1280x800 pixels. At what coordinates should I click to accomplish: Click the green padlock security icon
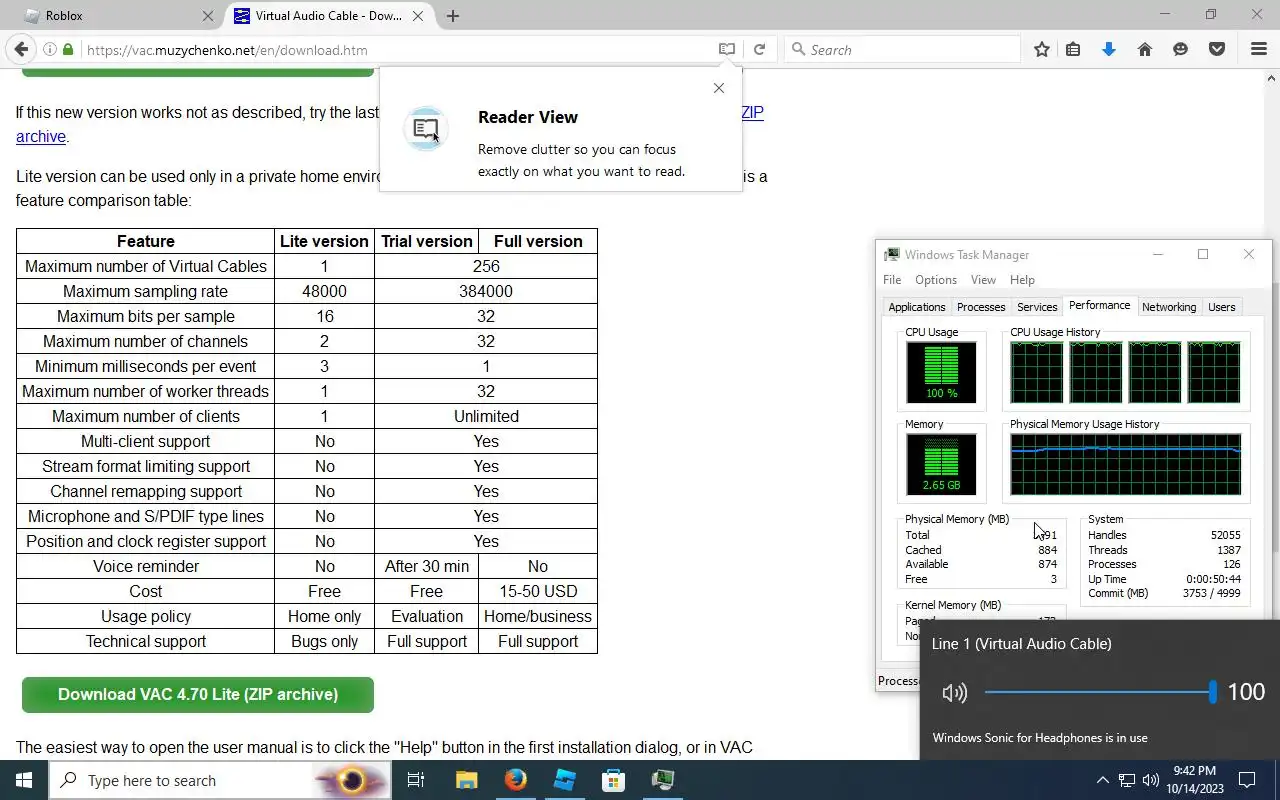pos(68,49)
